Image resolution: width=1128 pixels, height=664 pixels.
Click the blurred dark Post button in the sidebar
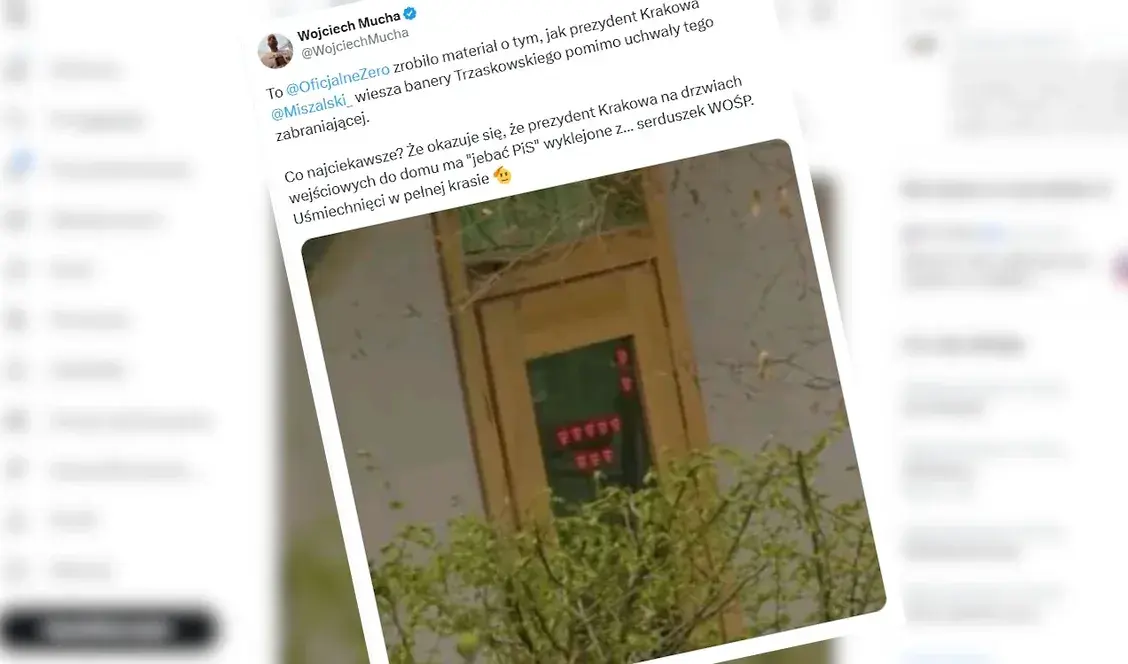click(108, 630)
